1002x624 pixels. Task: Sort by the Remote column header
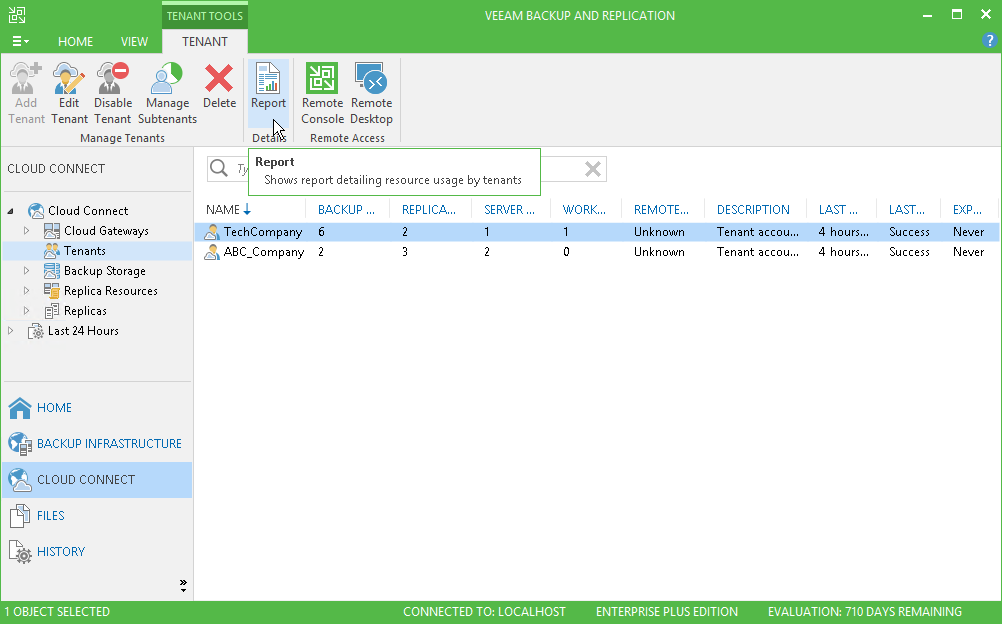661,210
